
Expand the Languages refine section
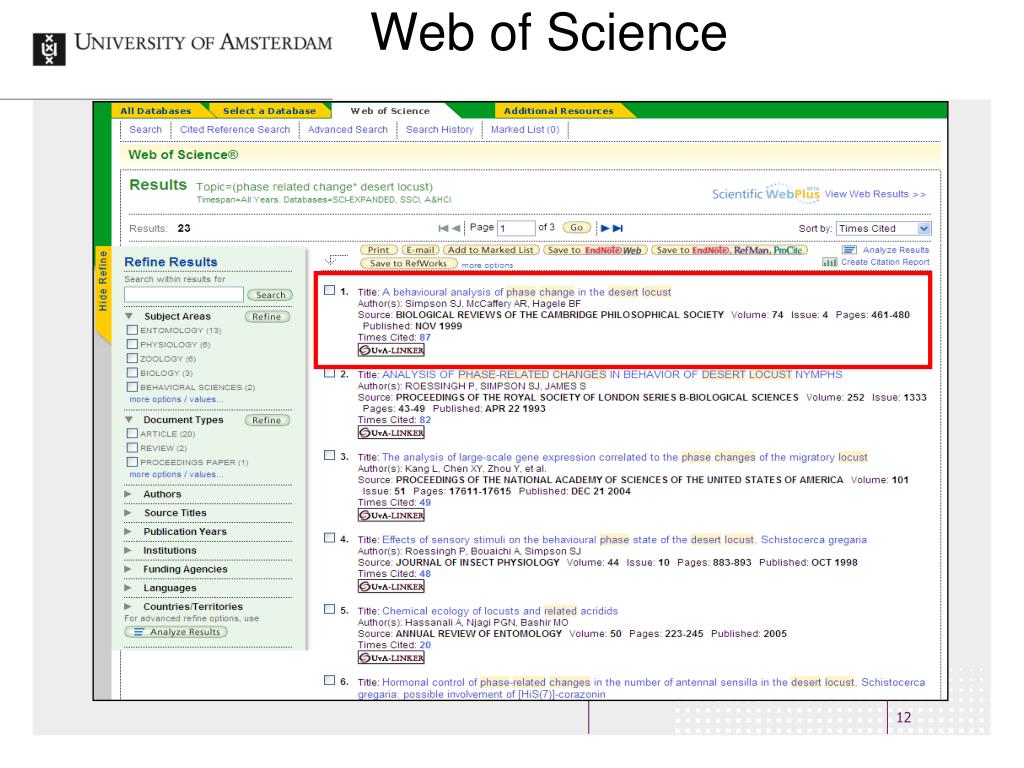click(129, 588)
